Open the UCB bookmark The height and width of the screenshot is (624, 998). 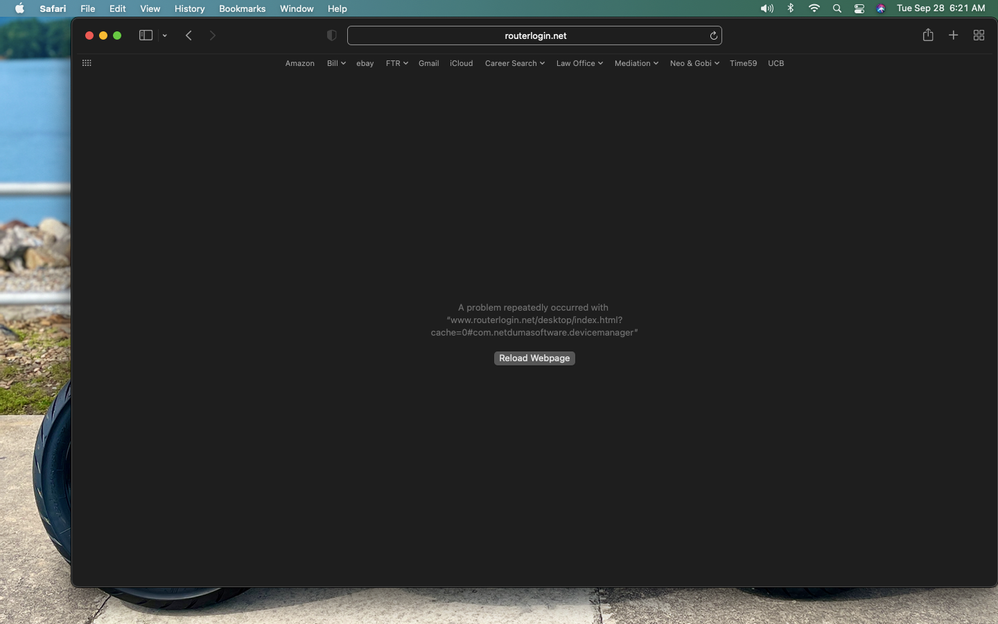776,63
